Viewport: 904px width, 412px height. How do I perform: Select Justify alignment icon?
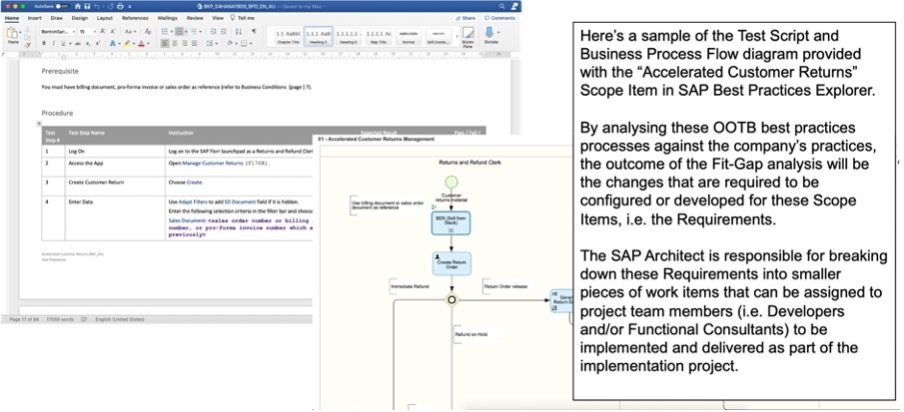tap(194, 43)
